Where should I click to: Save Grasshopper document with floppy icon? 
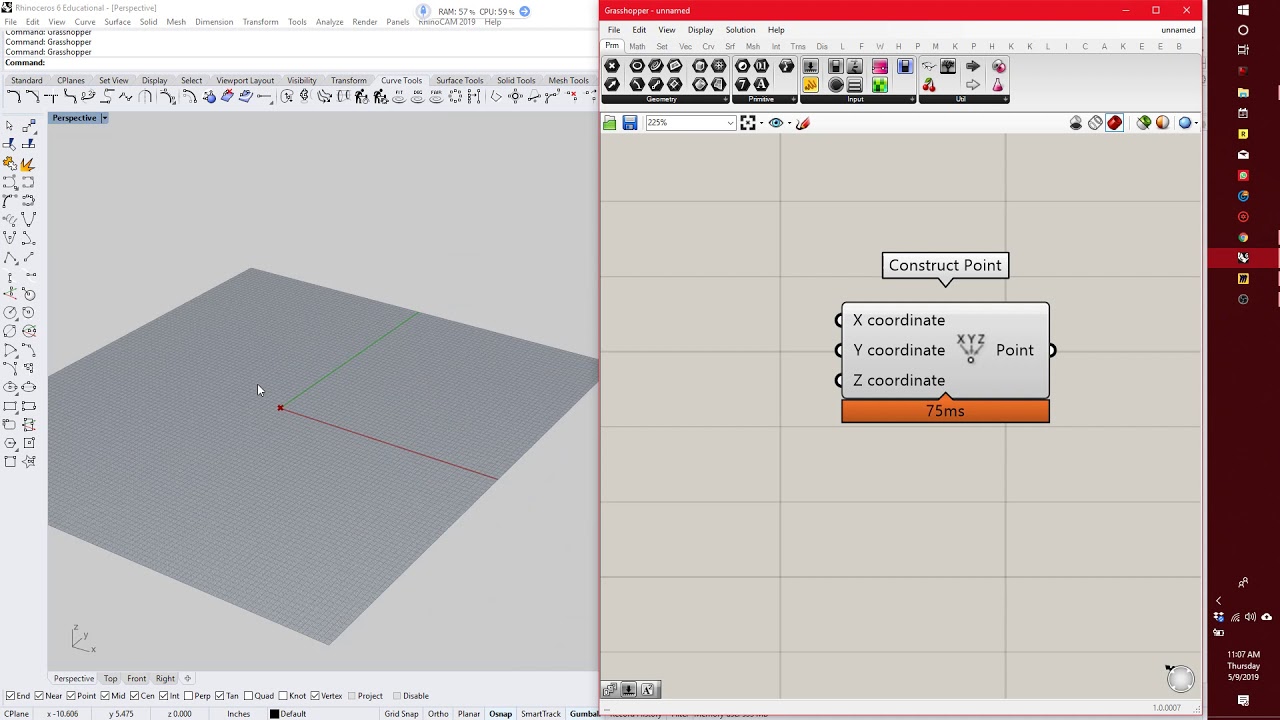point(630,123)
